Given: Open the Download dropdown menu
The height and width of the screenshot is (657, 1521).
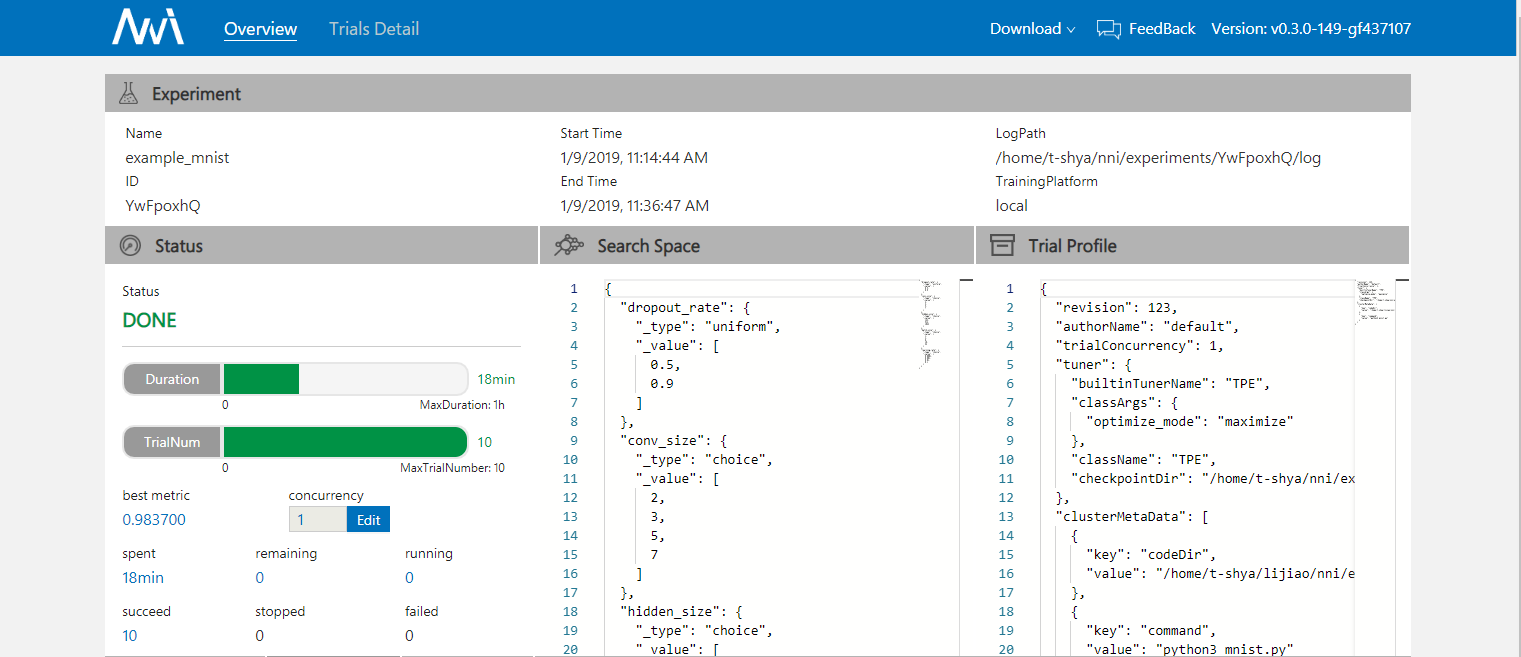Looking at the screenshot, I should point(1032,29).
